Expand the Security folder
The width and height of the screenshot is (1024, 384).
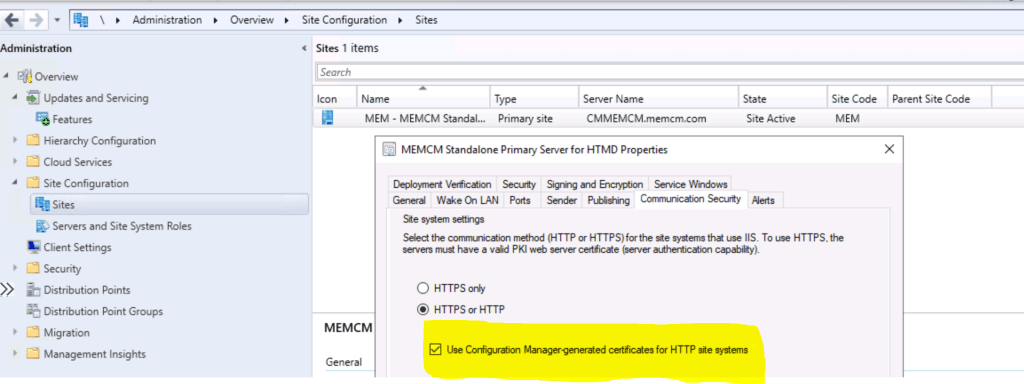pos(16,268)
